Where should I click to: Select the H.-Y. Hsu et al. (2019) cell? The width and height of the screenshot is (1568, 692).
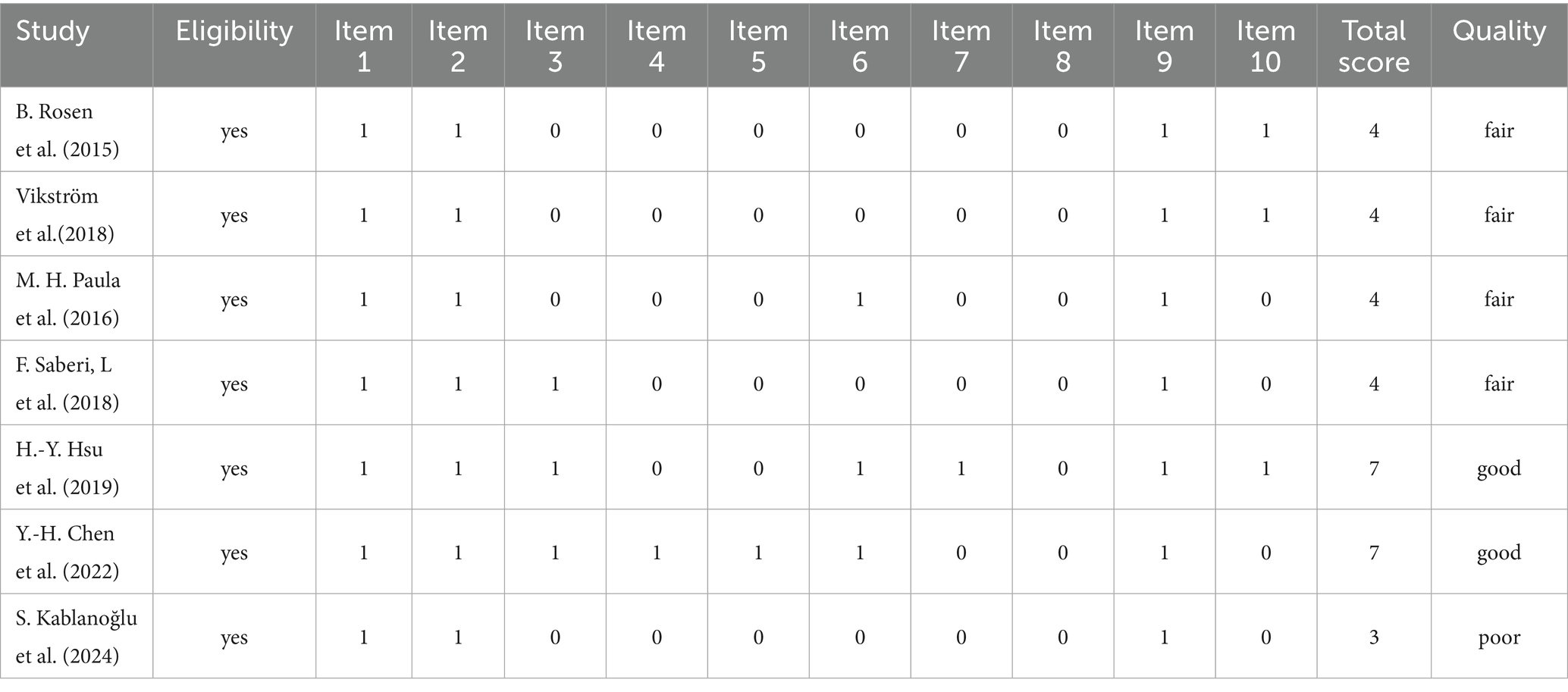click(67, 468)
